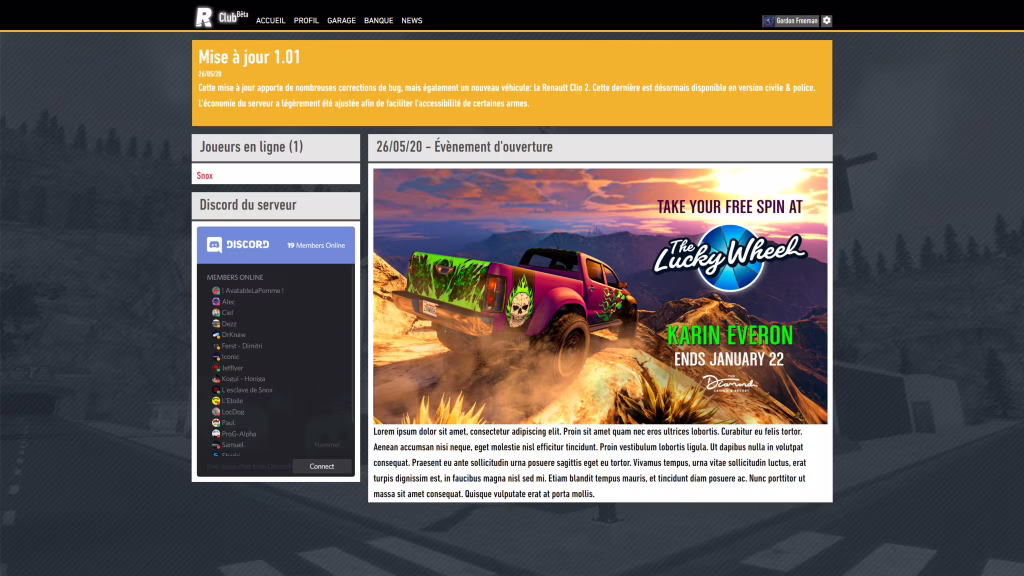Open the BANQUE section
1024x576 pixels.
[x=378, y=21]
